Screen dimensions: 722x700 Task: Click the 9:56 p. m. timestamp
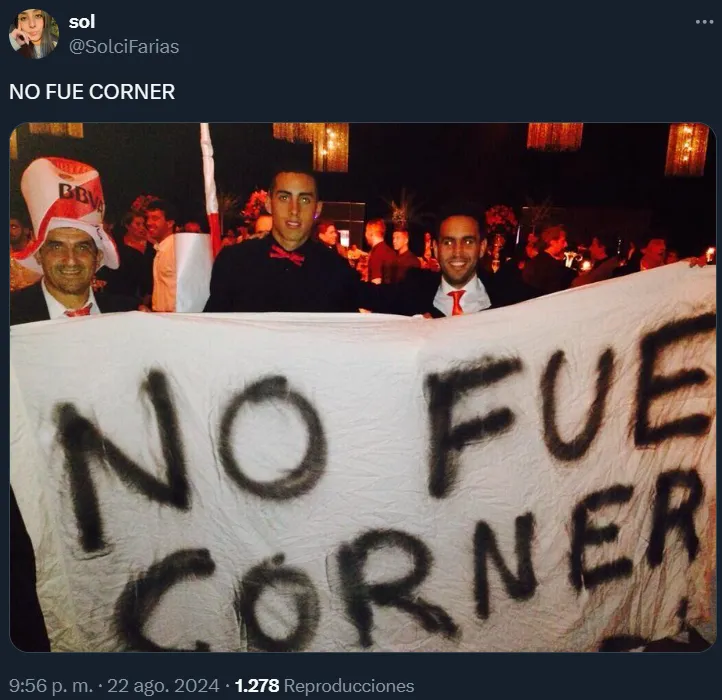point(51,686)
